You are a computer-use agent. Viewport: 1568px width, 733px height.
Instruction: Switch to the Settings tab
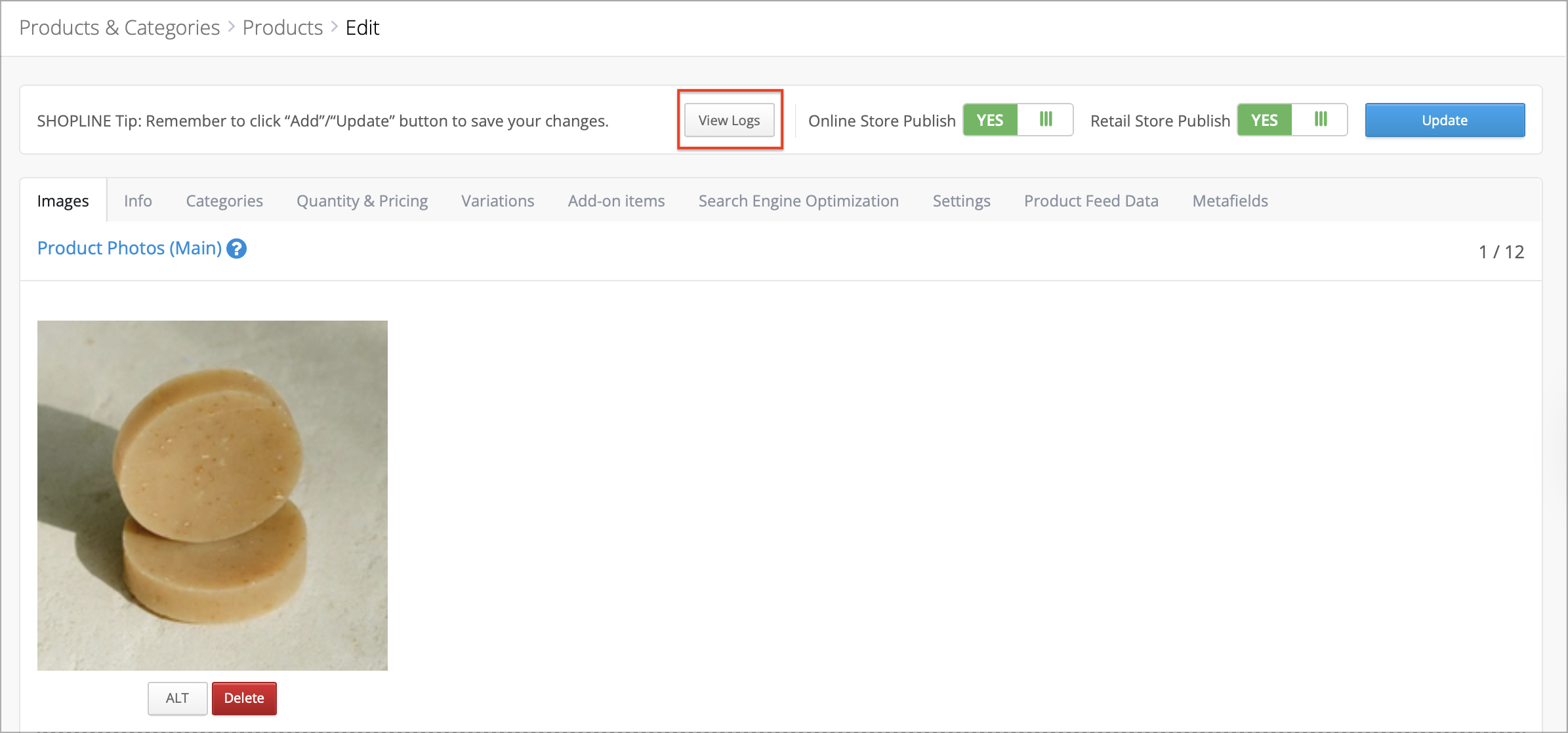(961, 201)
